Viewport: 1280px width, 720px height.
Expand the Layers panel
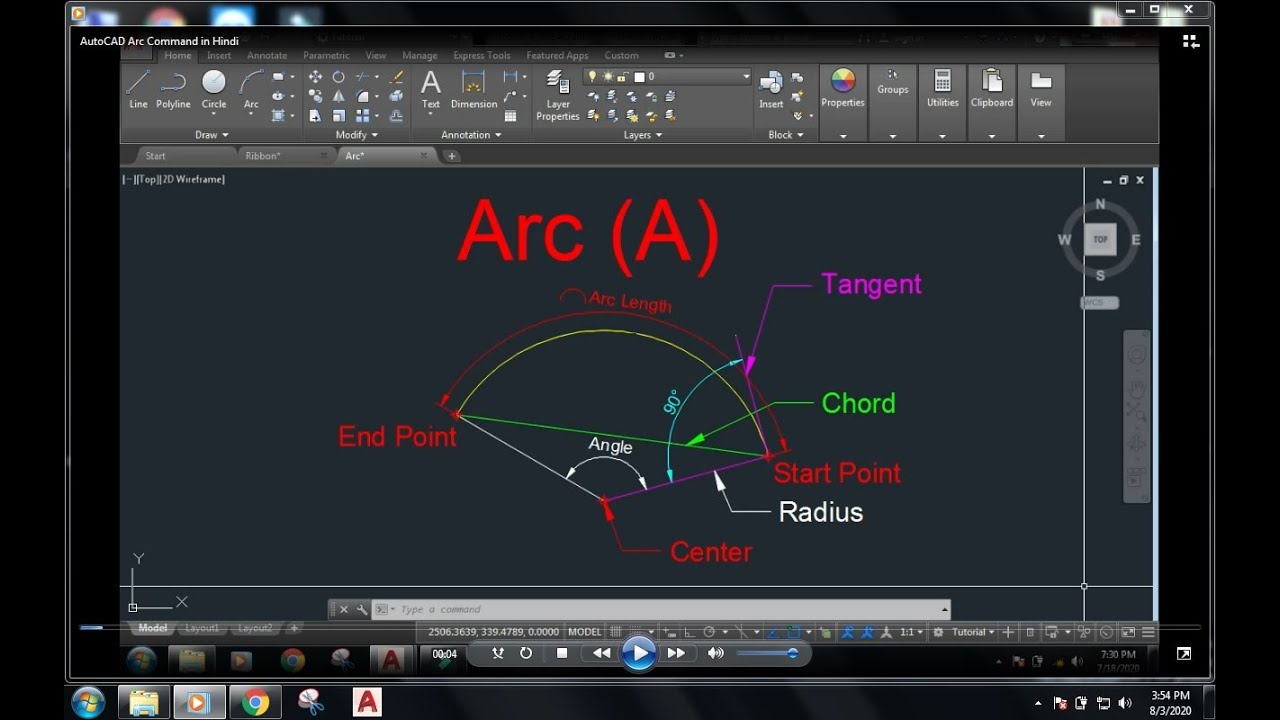coord(643,134)
